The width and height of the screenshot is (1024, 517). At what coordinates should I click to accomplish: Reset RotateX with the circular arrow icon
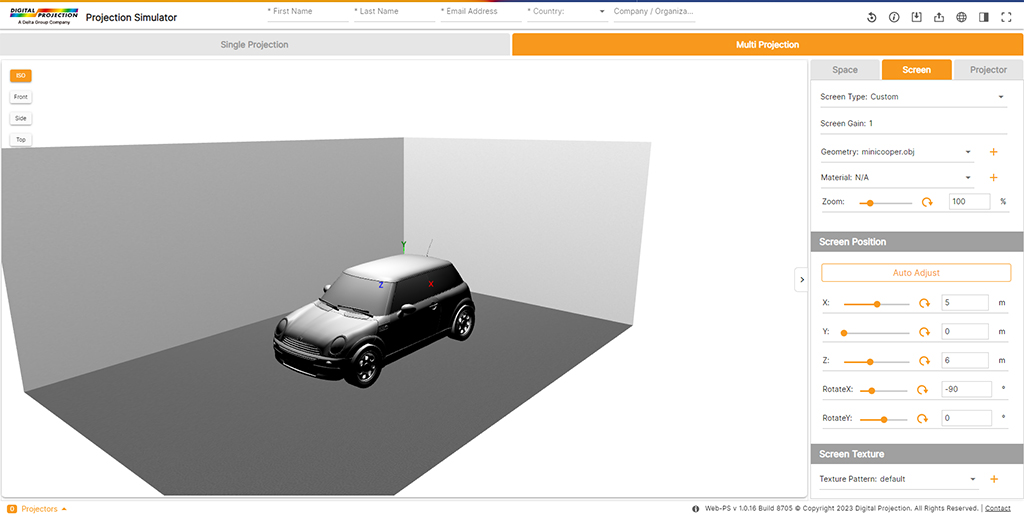coord(922,390)
